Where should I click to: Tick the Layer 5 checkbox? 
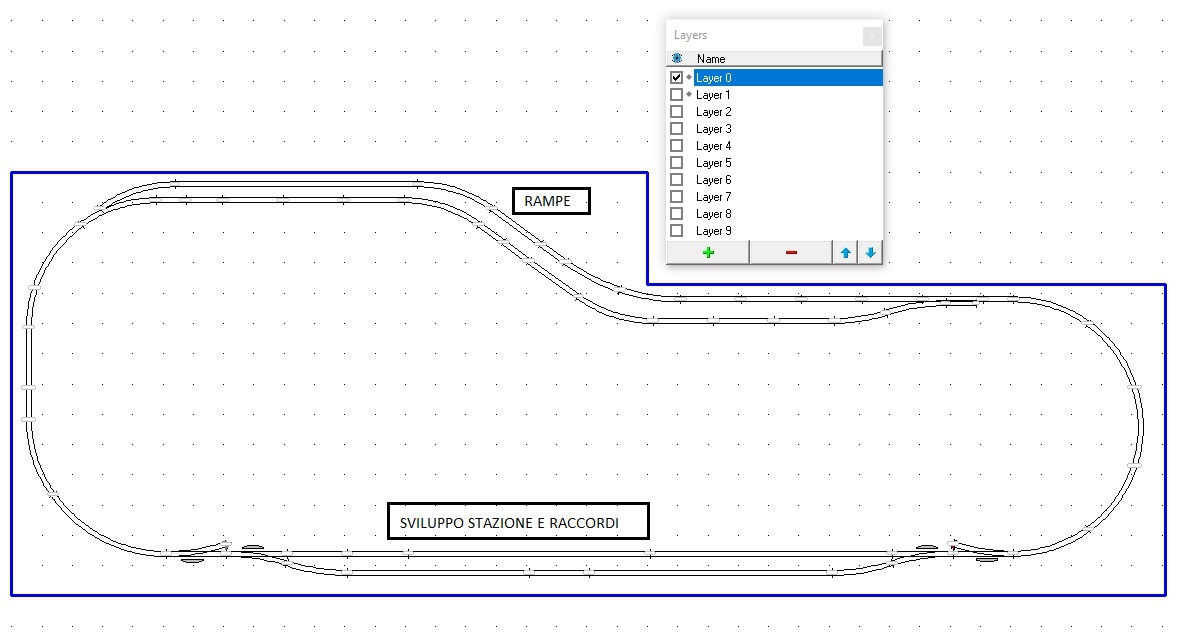click(x=677, y=163)
